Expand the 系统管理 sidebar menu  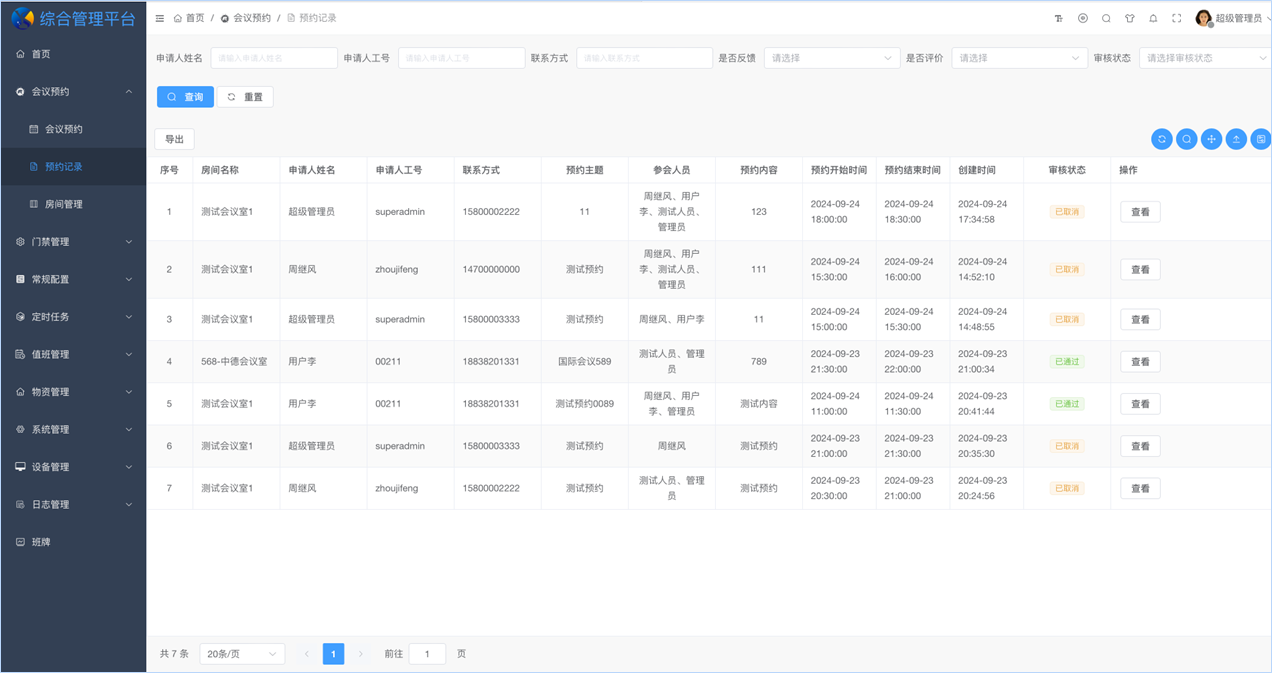[x=73, y=430]
